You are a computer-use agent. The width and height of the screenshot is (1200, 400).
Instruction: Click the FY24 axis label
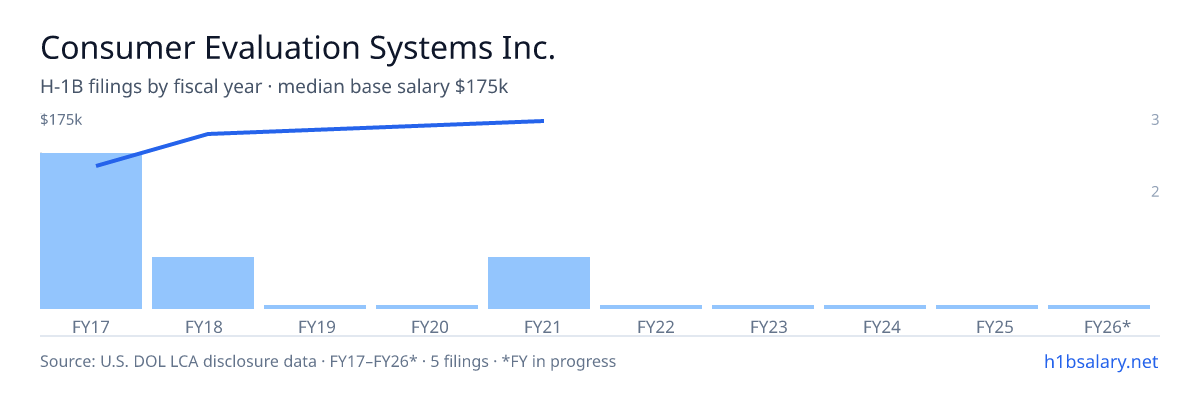pyautogui.click(x=875, y=326)
